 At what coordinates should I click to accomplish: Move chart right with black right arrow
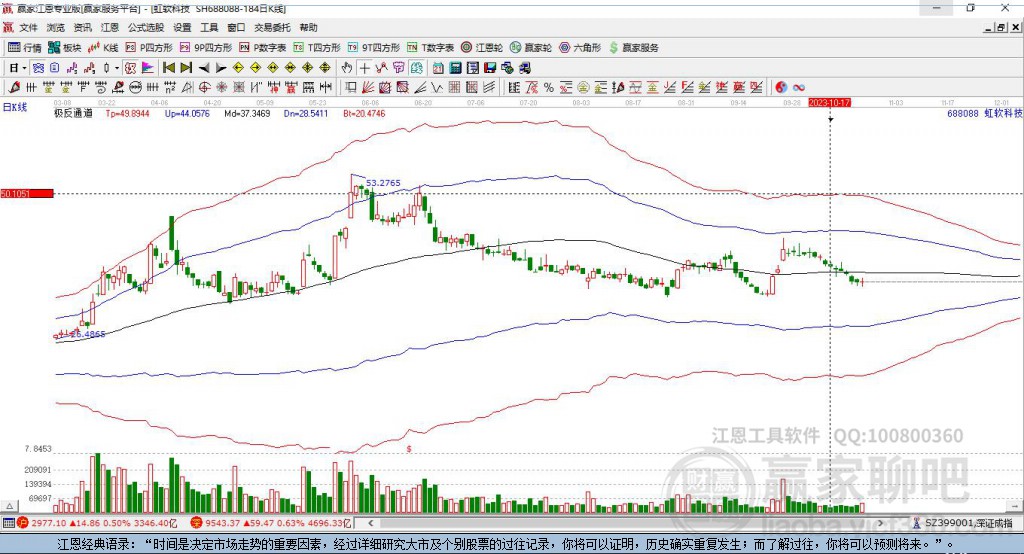tap(221, 68)
